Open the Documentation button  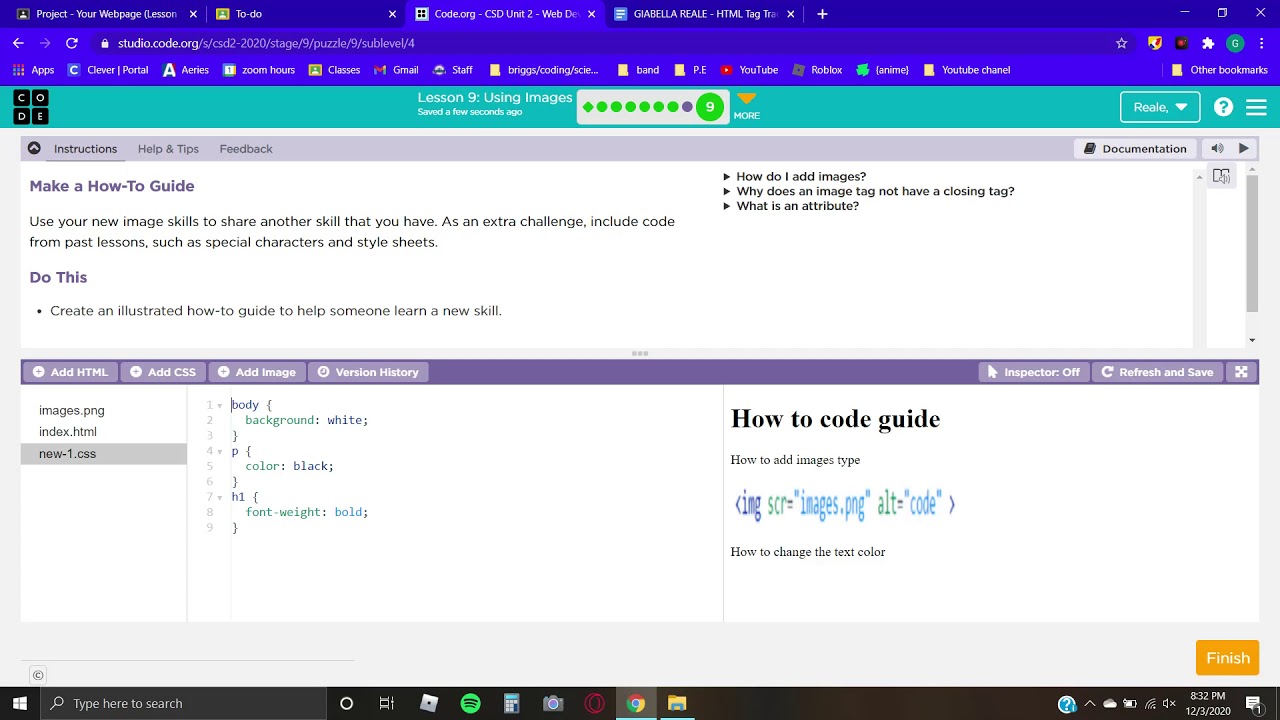point(1135,149)
